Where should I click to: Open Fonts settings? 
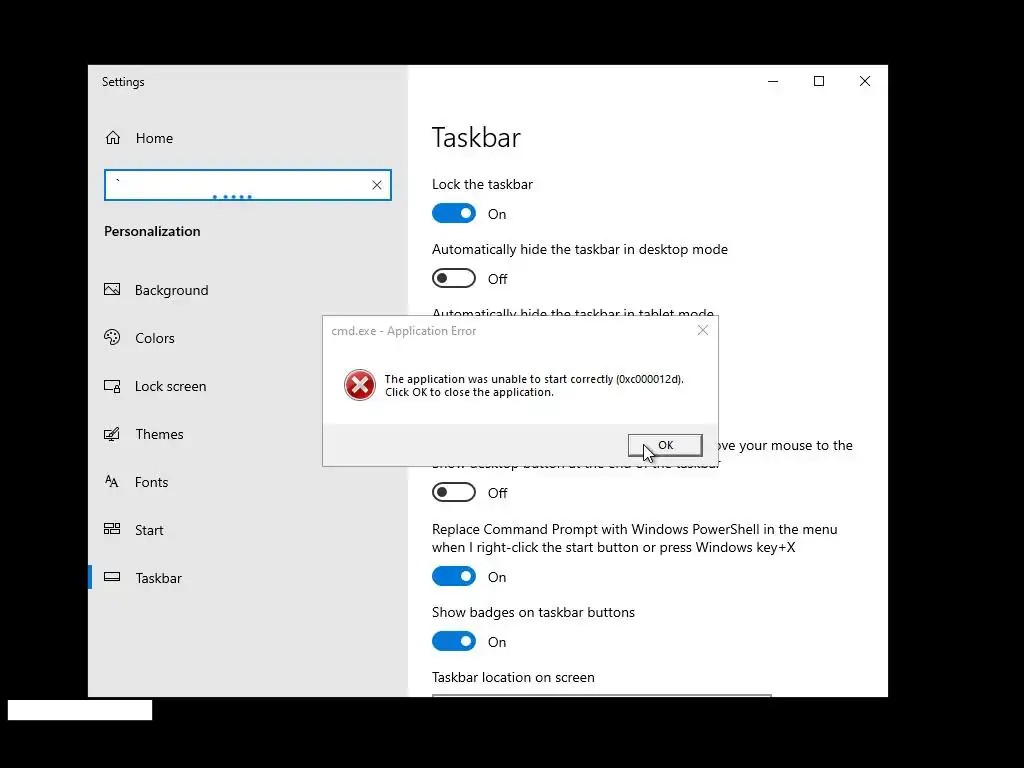[x=248, y=482]
